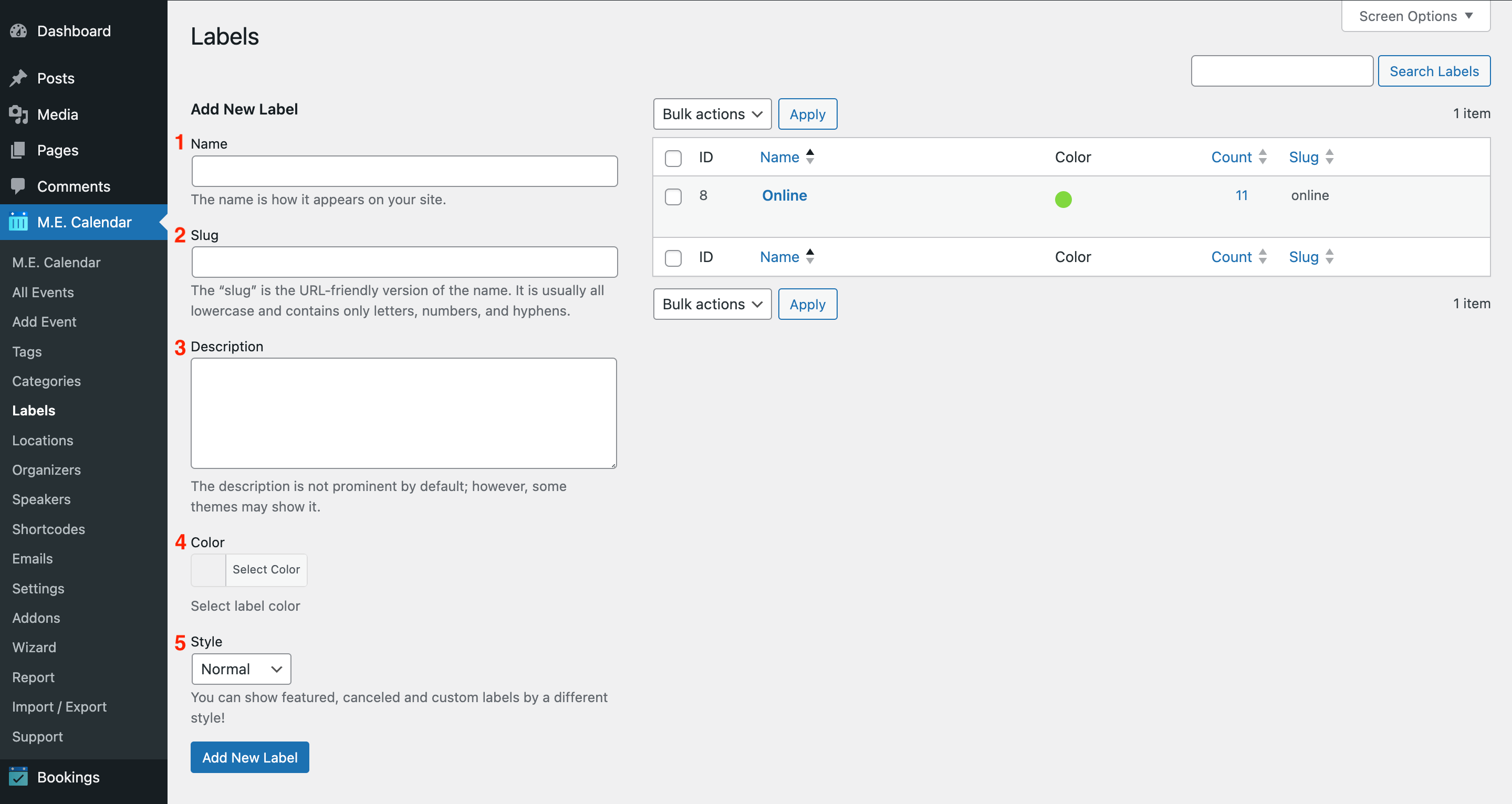1512x804 pixels.
Task: Toggle the top header row checkbox
Action: pos(674,157)
